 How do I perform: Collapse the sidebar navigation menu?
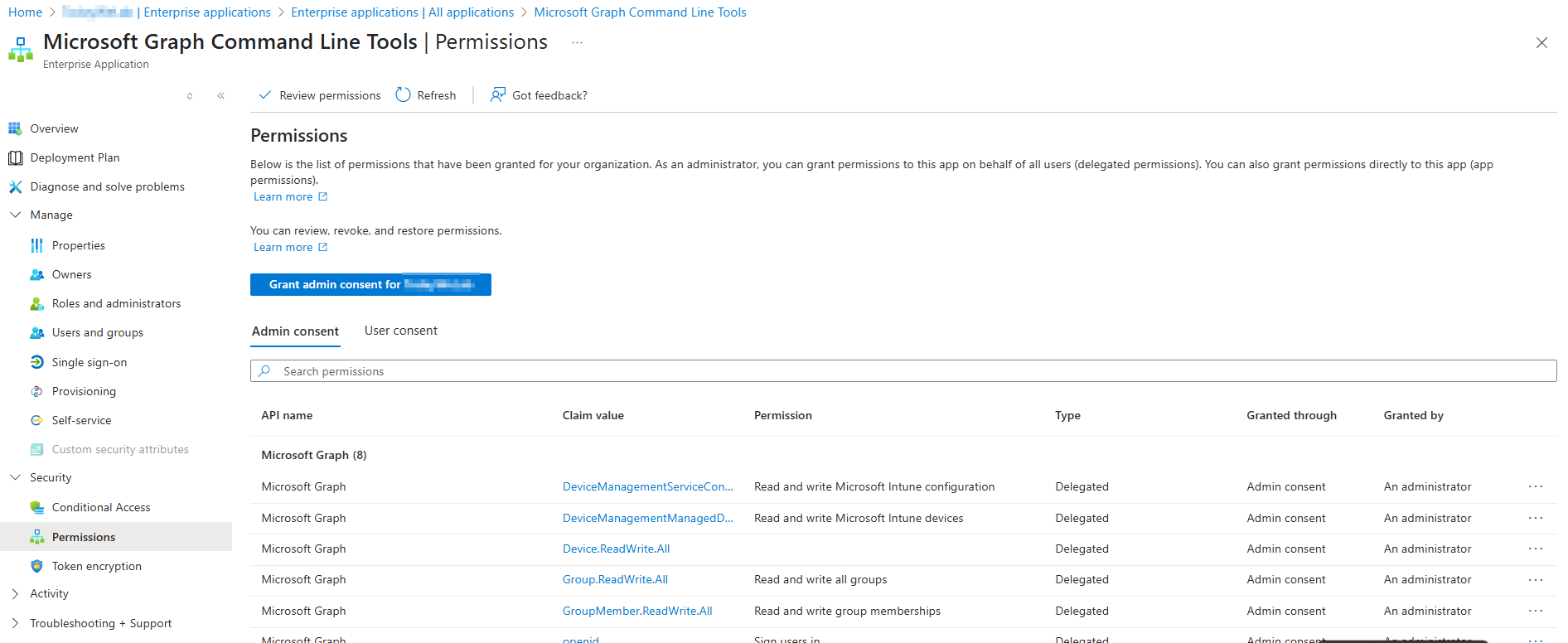coord(220,96)
